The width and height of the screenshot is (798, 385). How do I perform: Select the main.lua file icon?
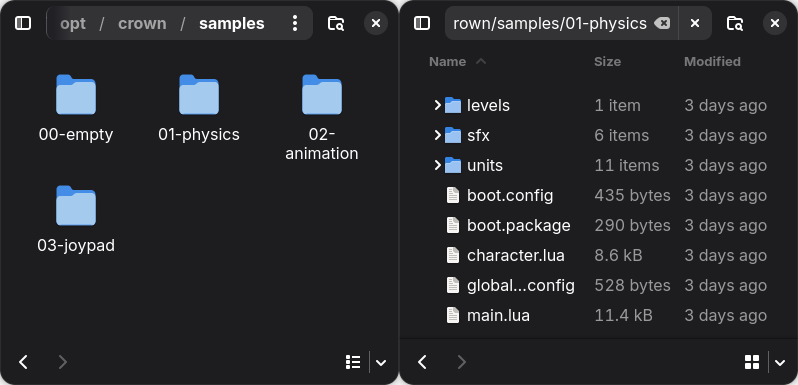[452, 316]
